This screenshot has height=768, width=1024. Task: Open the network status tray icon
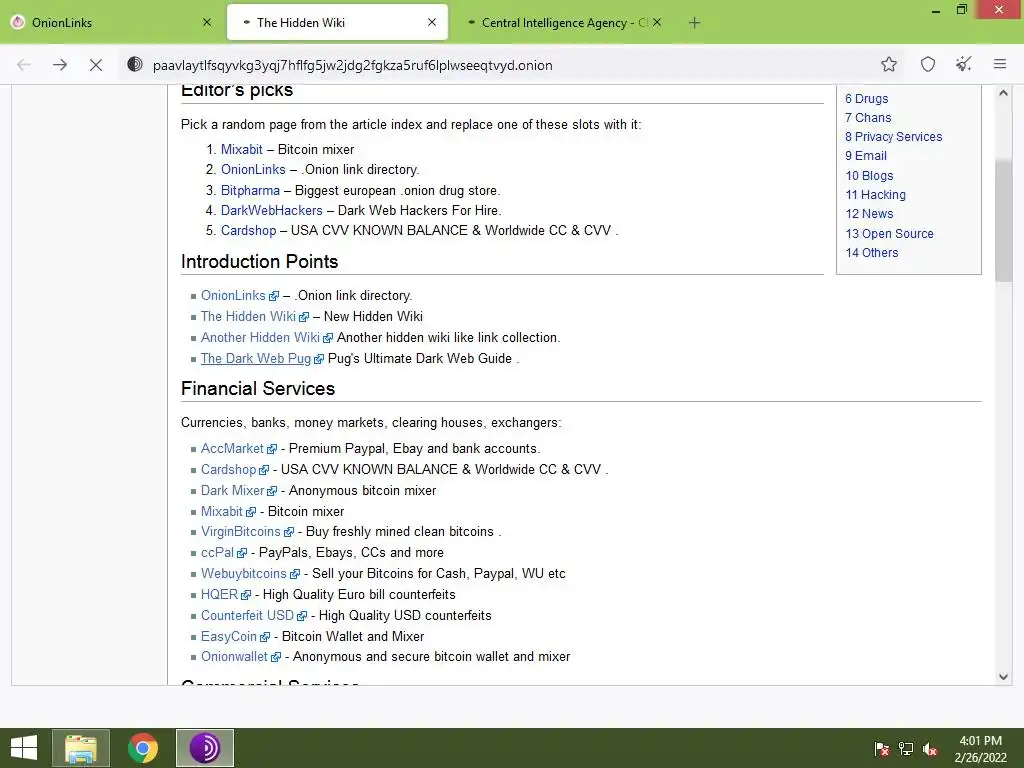(x=906, y=749)
